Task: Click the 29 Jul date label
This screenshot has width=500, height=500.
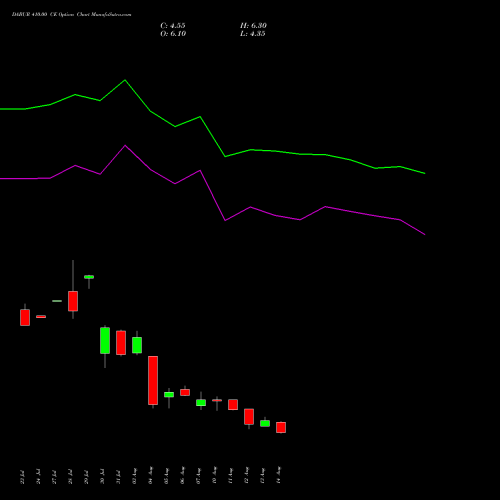Action: pos(86,477)
